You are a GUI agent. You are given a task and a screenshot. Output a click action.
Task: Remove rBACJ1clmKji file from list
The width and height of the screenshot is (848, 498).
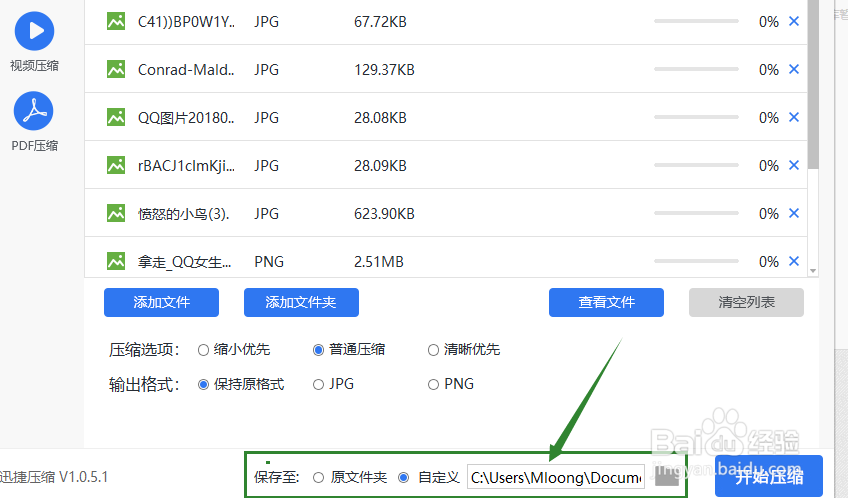pyautogui.click(x=794, y=165)
